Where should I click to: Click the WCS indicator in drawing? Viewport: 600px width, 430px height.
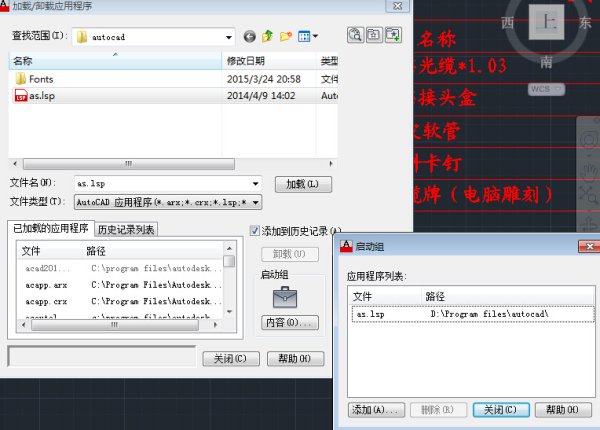tap(546, 89)
